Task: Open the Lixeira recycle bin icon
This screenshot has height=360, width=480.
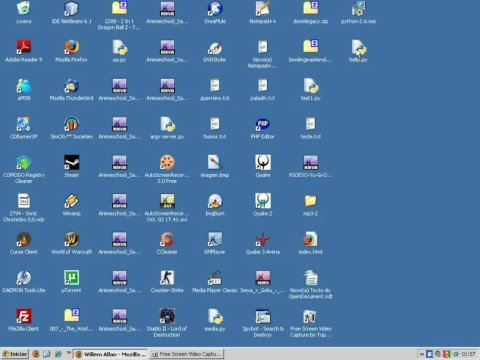Action: (x=24, y=12)
